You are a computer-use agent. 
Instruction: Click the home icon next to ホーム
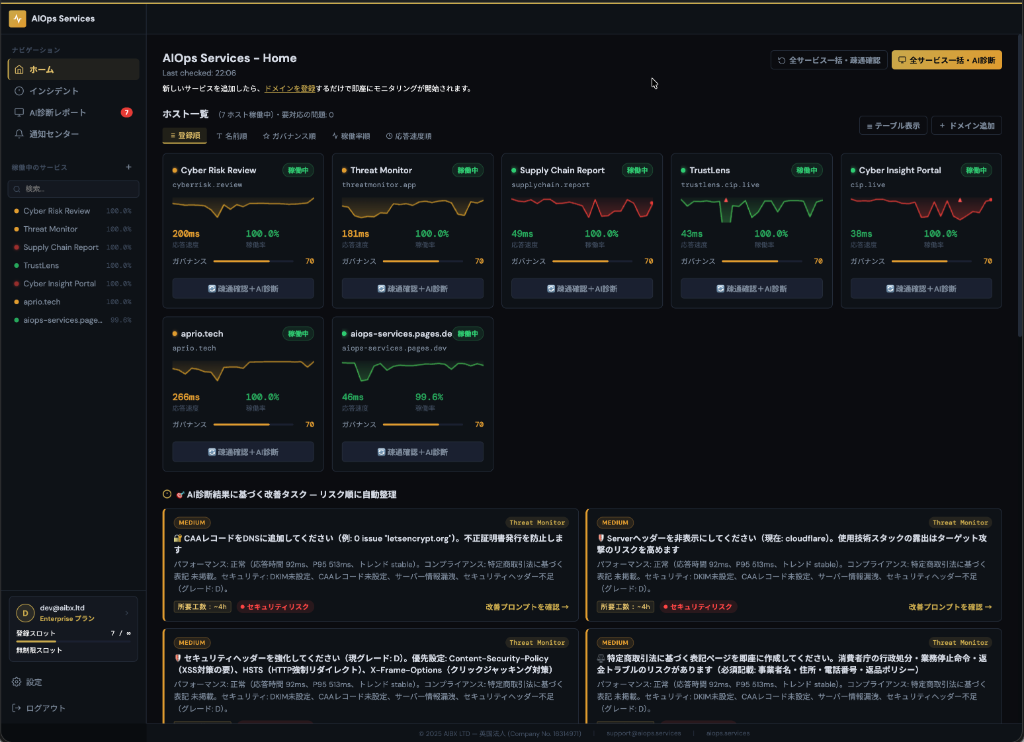[18, 70]
